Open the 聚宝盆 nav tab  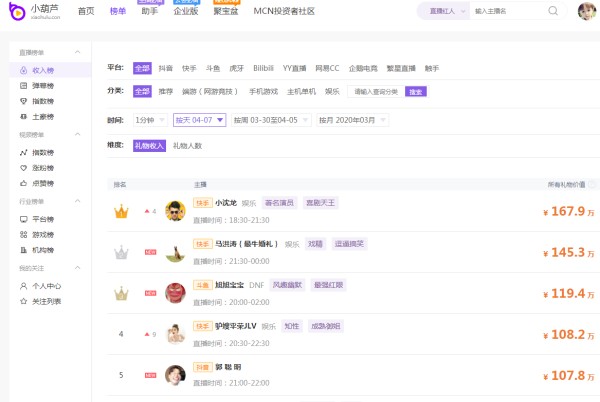click(226, 11)
